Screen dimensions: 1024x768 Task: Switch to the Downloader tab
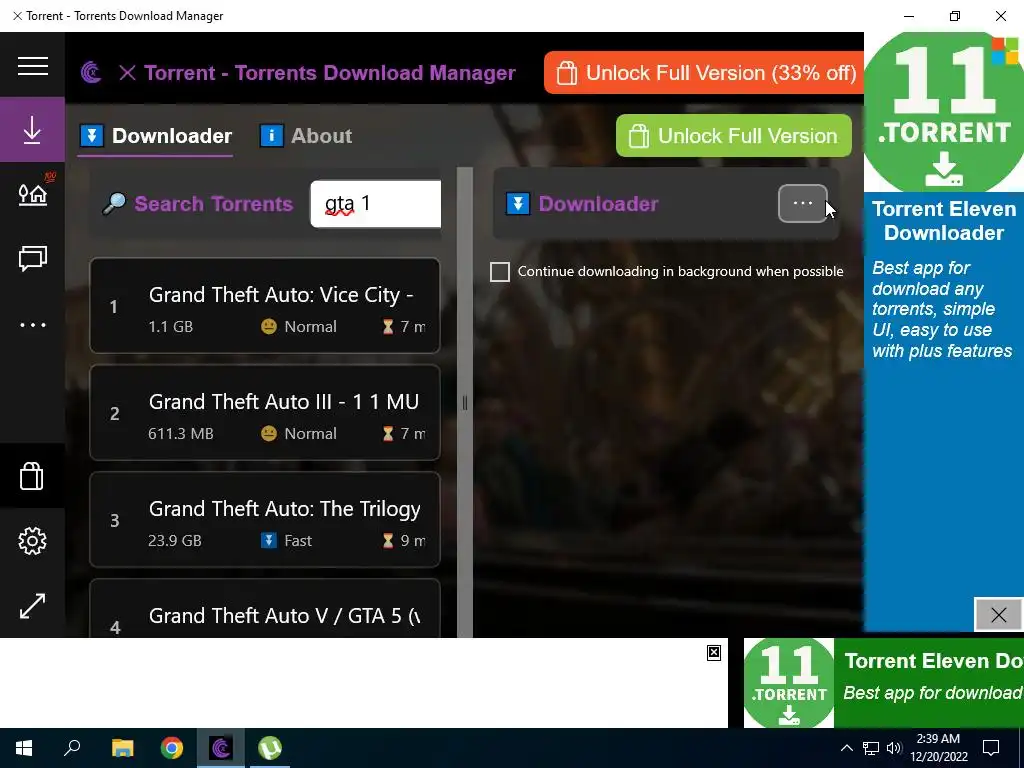click(155, 136)
